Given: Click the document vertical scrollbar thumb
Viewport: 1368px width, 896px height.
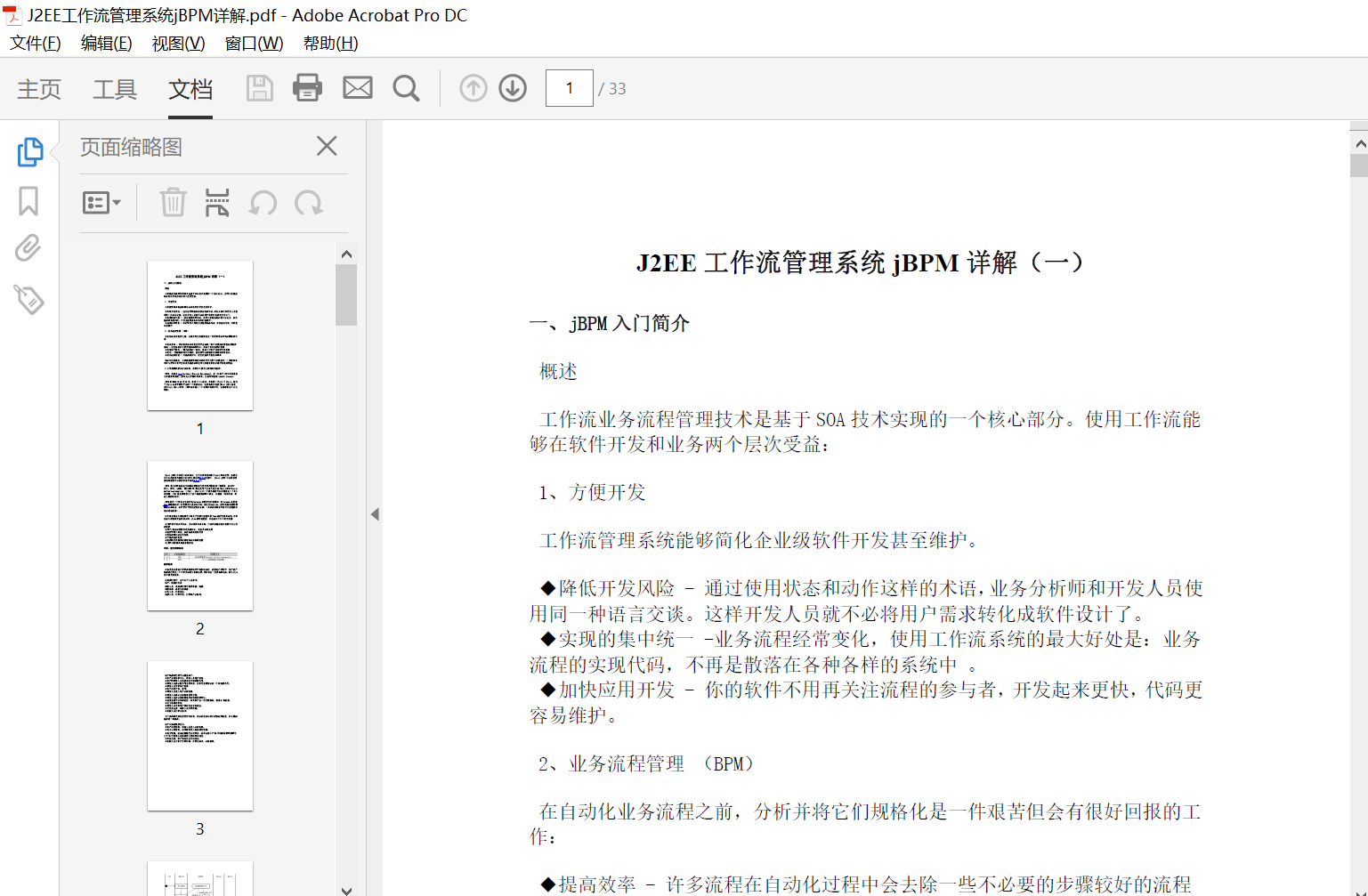Looking at the screenshot, I should pyautogui.click(x=1359, y=165).
